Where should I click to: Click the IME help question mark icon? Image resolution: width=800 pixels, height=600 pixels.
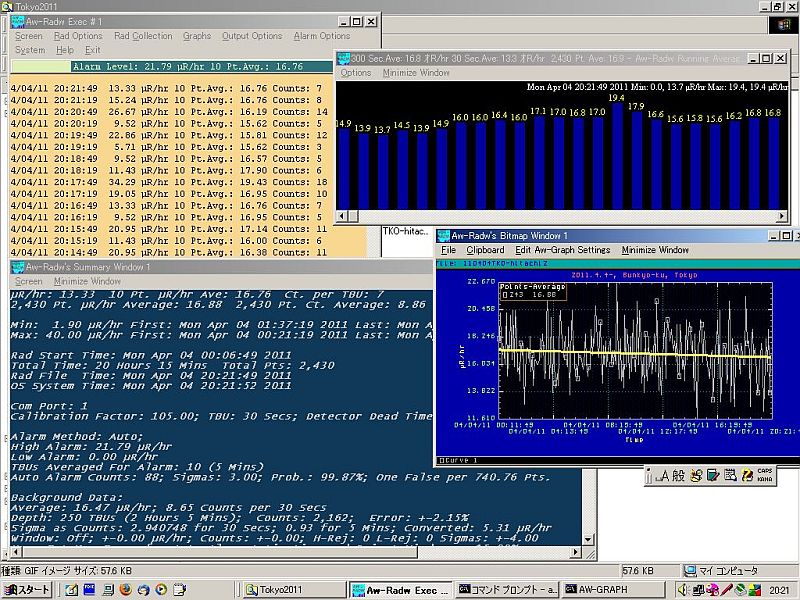(749, 476)
